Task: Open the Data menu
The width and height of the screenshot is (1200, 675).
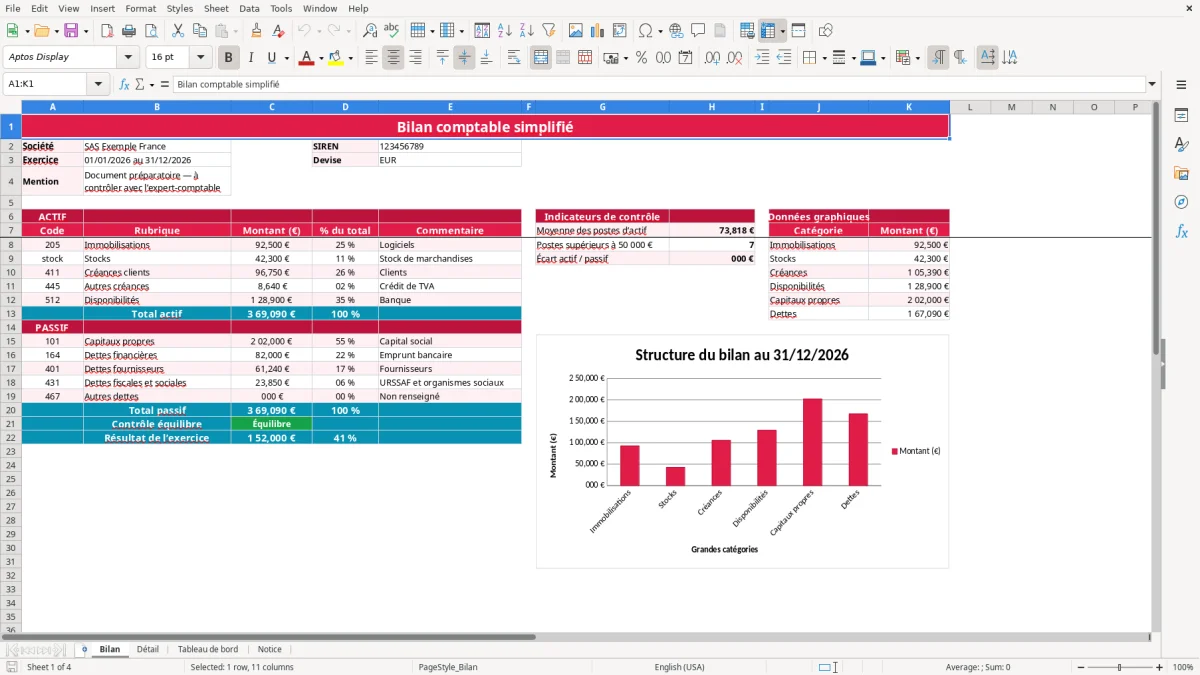Action: pyautogui.click(x=249, y=8)
